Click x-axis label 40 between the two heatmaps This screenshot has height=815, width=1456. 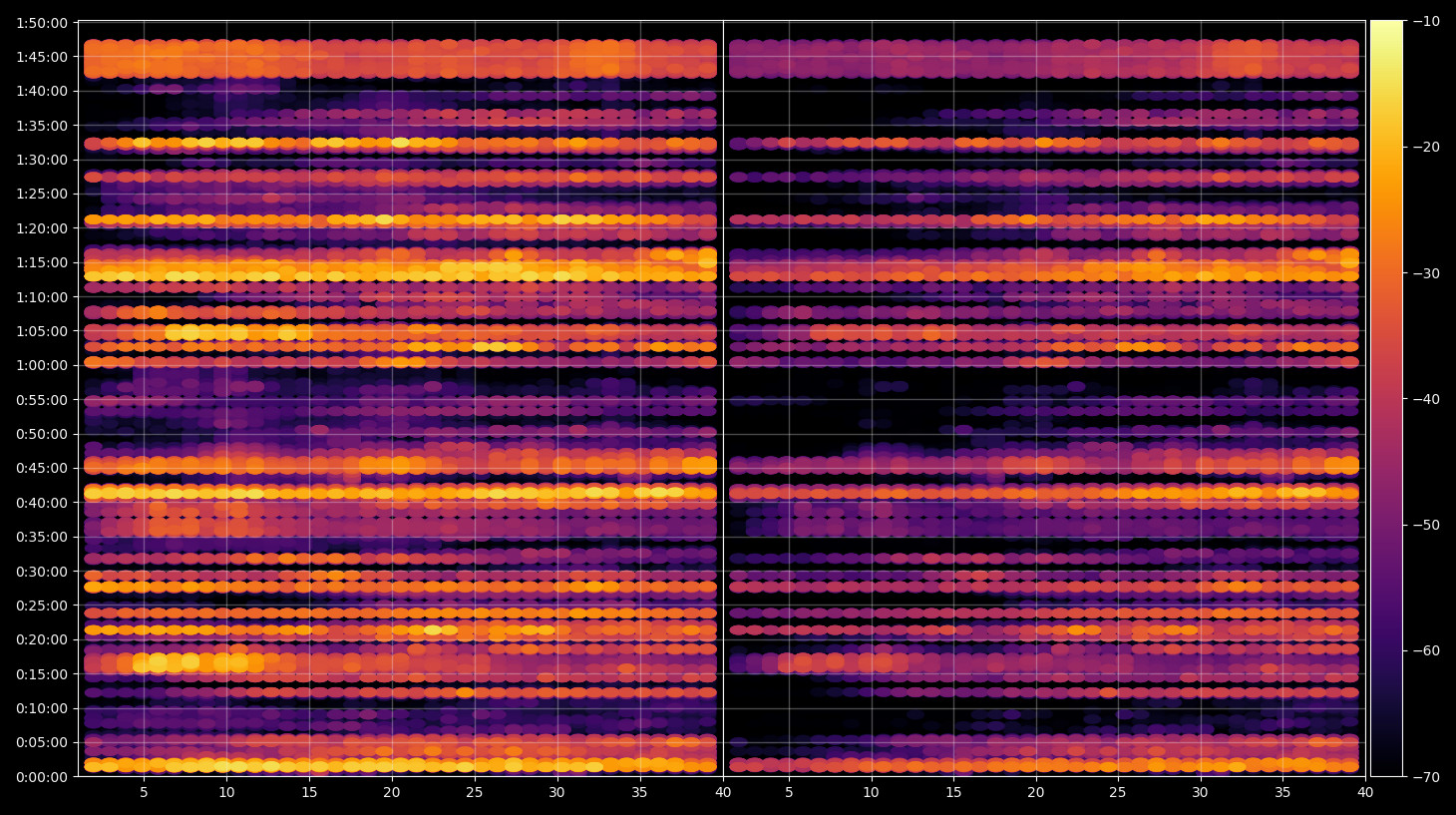tap(722, 793)
